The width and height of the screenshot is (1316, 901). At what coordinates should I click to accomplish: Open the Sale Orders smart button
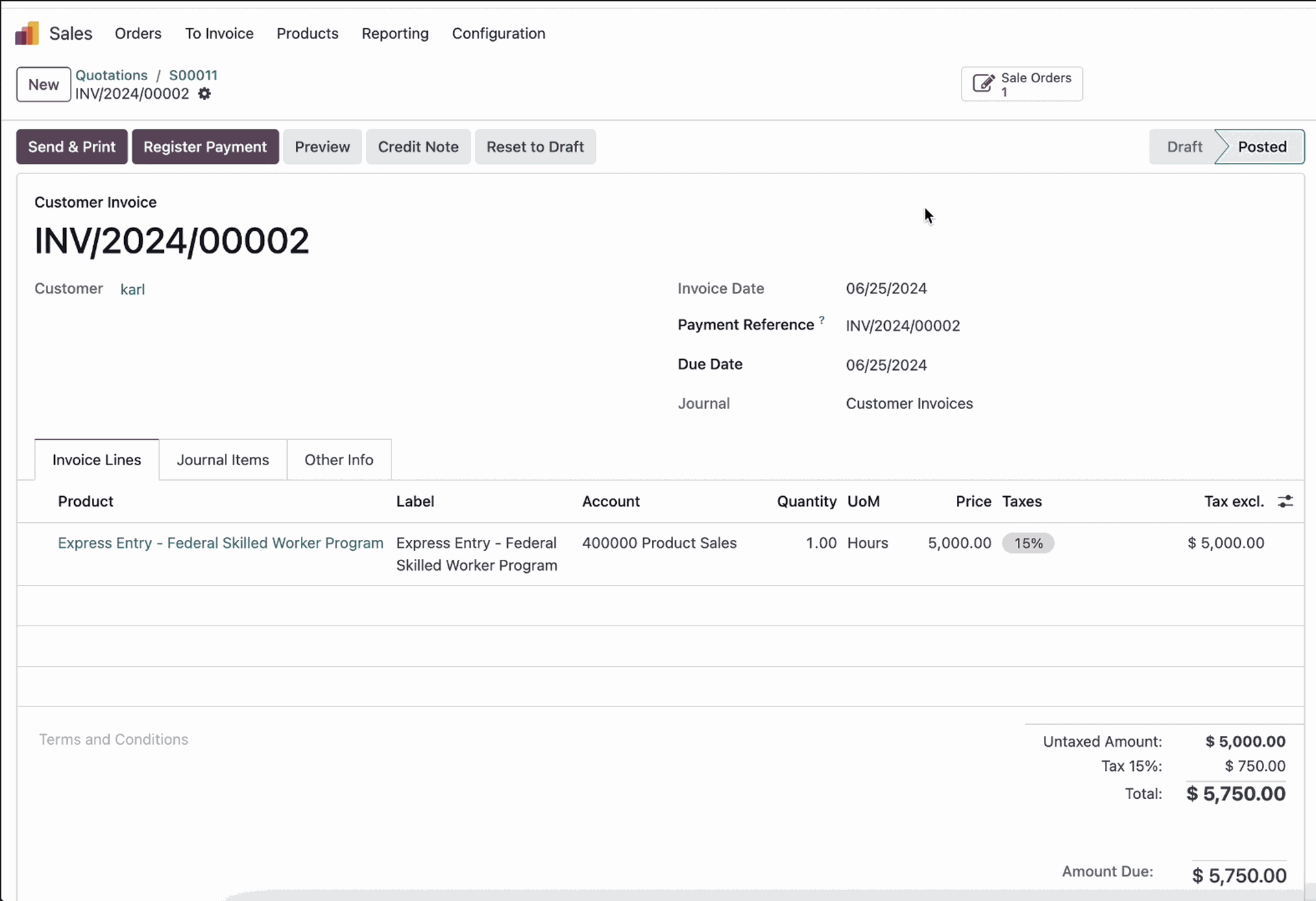pyautogui.click(x=1021, y=84)
